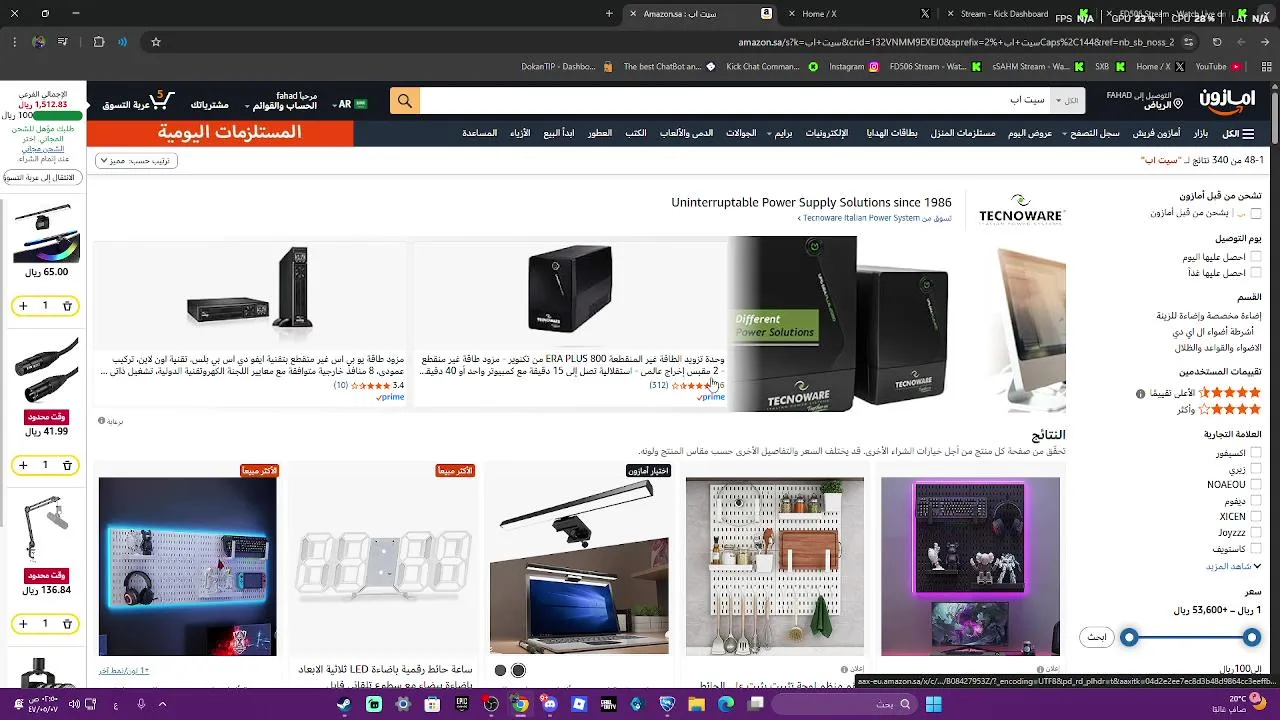The height and width of the screenshot is (720, 1280).
Task: Increase quantity of 65.00 riyal item
Action: pos(22,306)
